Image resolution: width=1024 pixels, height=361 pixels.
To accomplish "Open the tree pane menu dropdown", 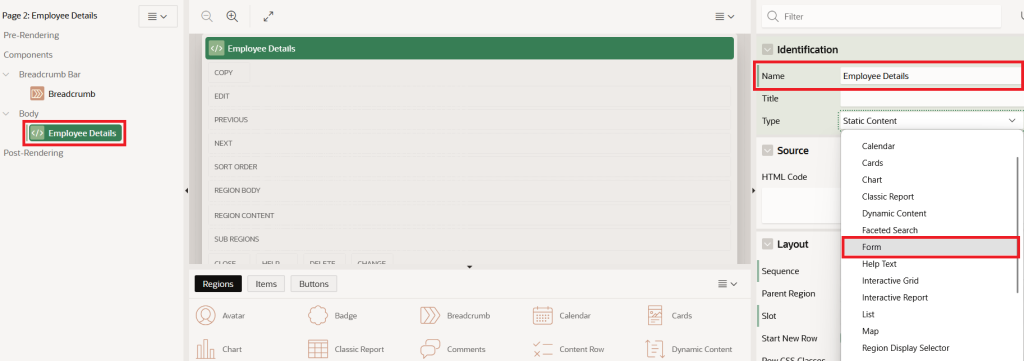I will pyautogui.click(x=158, y=16).
